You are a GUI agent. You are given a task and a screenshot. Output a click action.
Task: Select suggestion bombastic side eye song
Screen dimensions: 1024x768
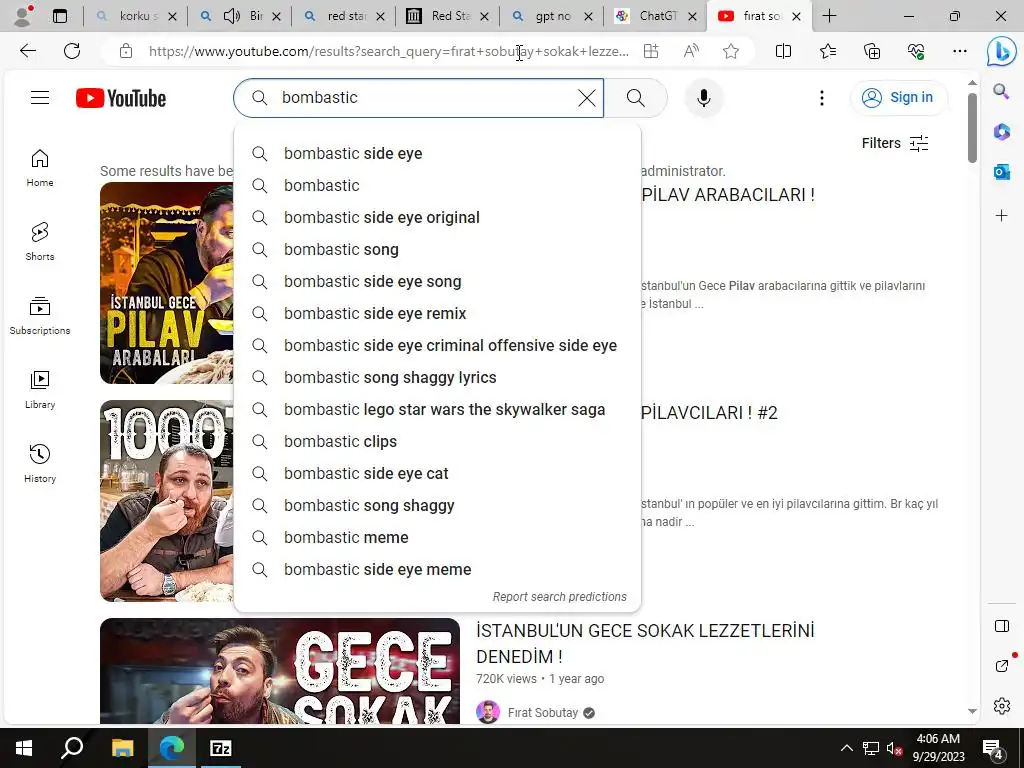[x=437, y=281]
